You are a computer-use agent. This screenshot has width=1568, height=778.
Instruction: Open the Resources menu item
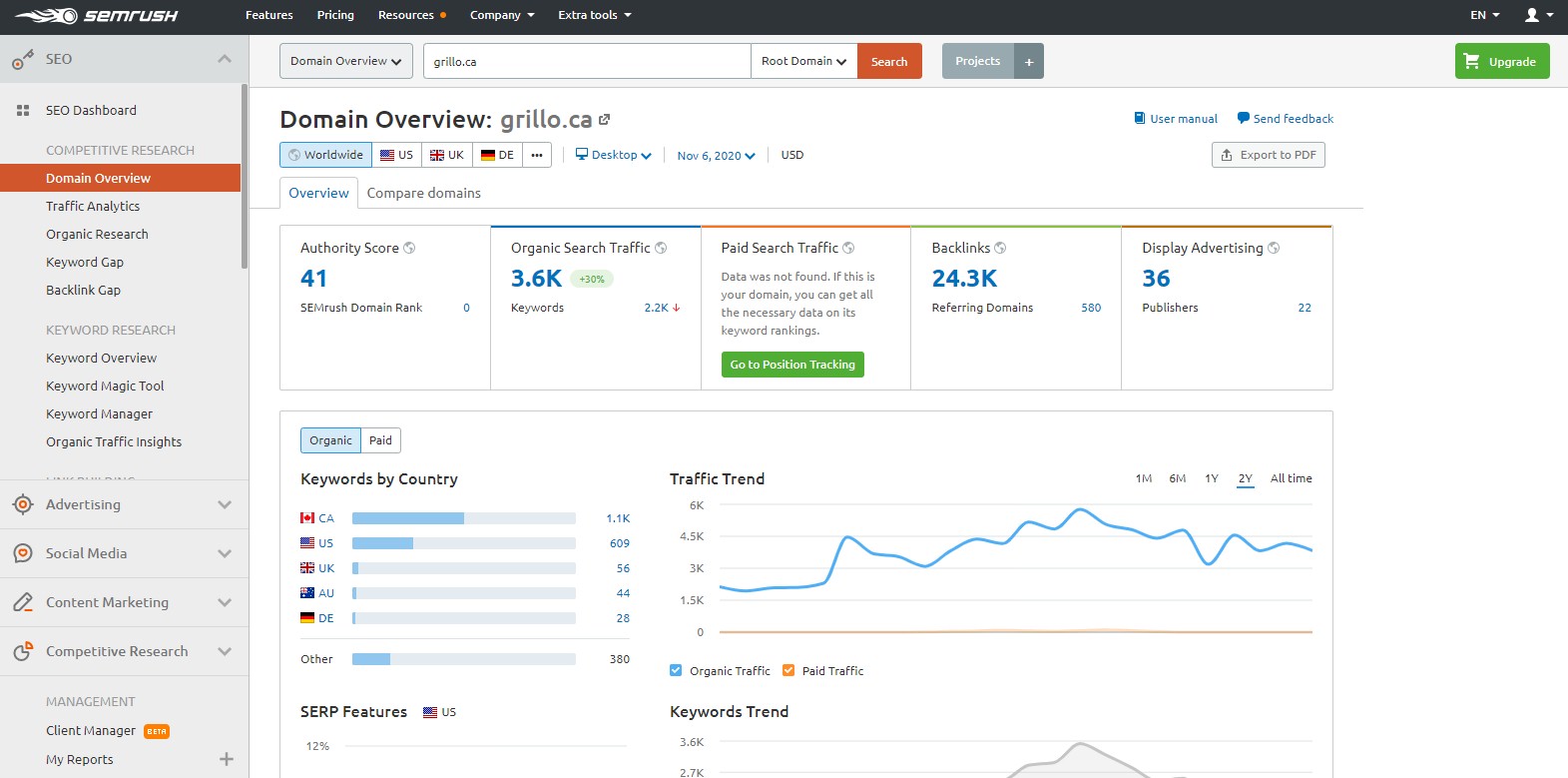[x=411, y=15]
